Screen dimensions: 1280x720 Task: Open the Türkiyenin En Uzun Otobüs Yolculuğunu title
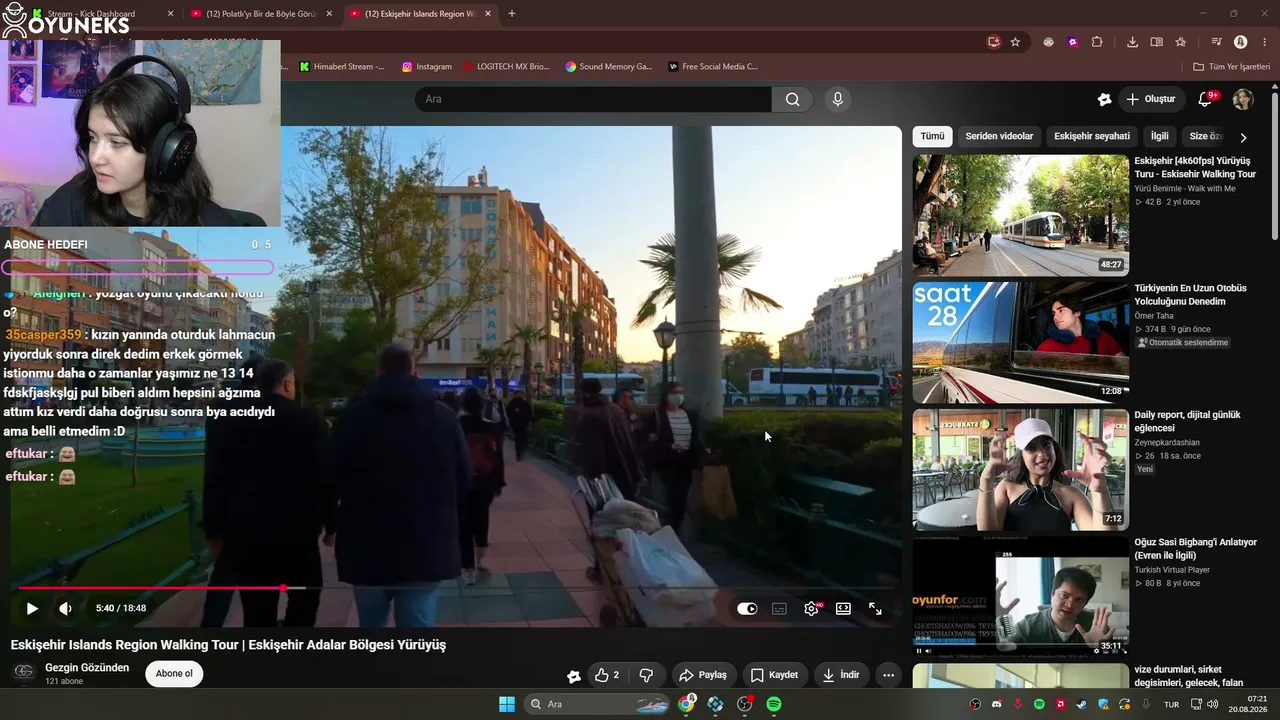point(1191,295)
